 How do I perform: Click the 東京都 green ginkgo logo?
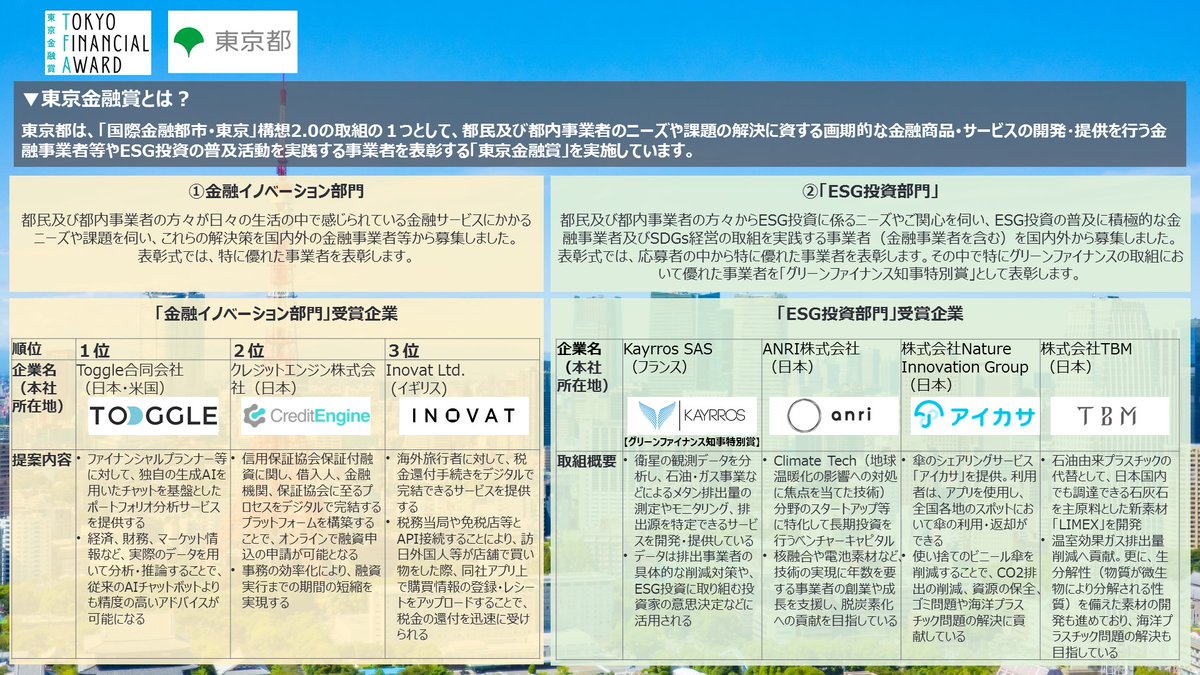pos(232,42)
